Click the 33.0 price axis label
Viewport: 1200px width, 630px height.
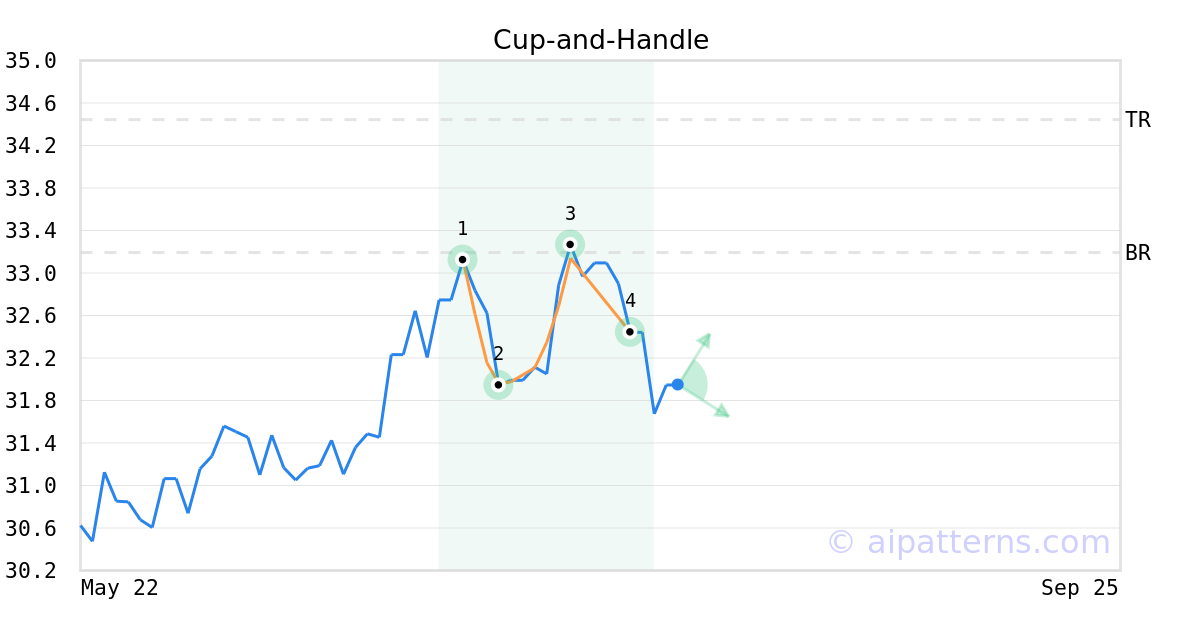(31, 273)
